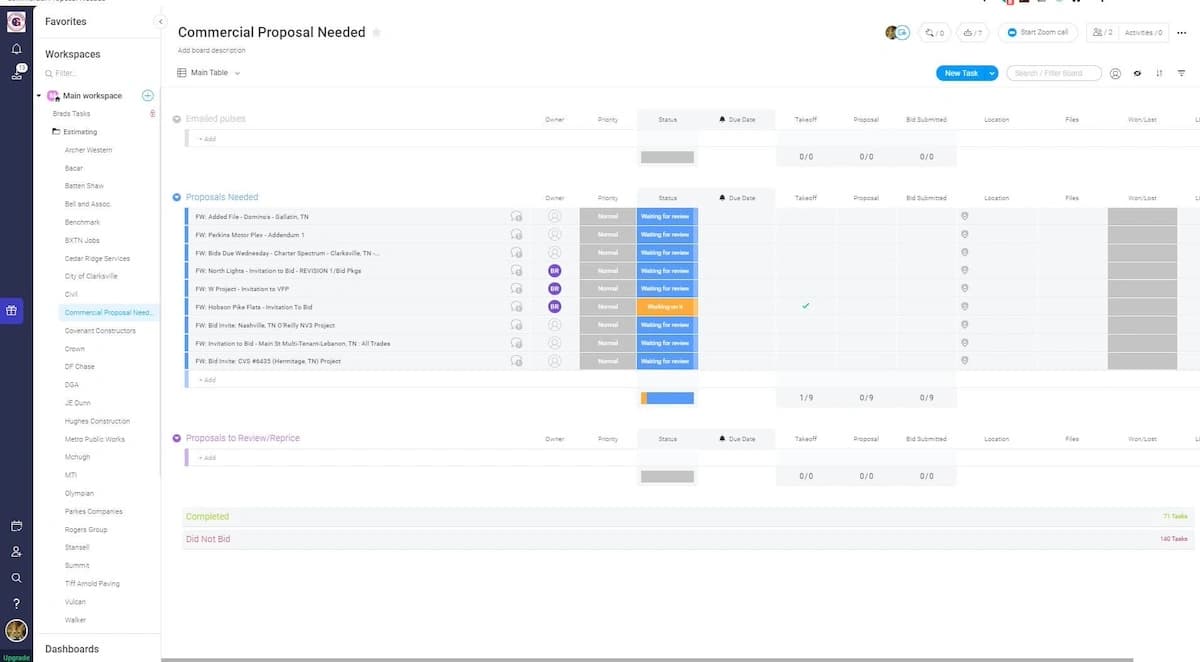Open the sort arrows icon in toolbar
The height and width of the screenshot is (662, 1200).
tap(1159, 73)
